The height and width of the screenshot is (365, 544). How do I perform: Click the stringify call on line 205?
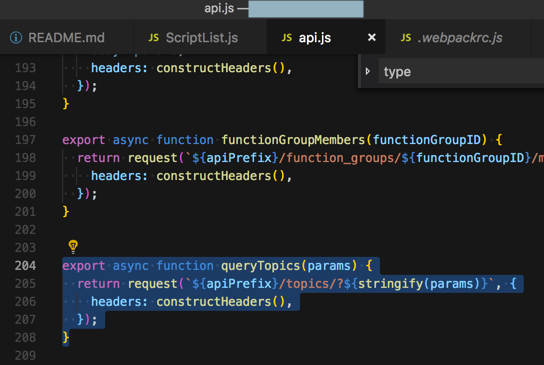tap(390, 284)
